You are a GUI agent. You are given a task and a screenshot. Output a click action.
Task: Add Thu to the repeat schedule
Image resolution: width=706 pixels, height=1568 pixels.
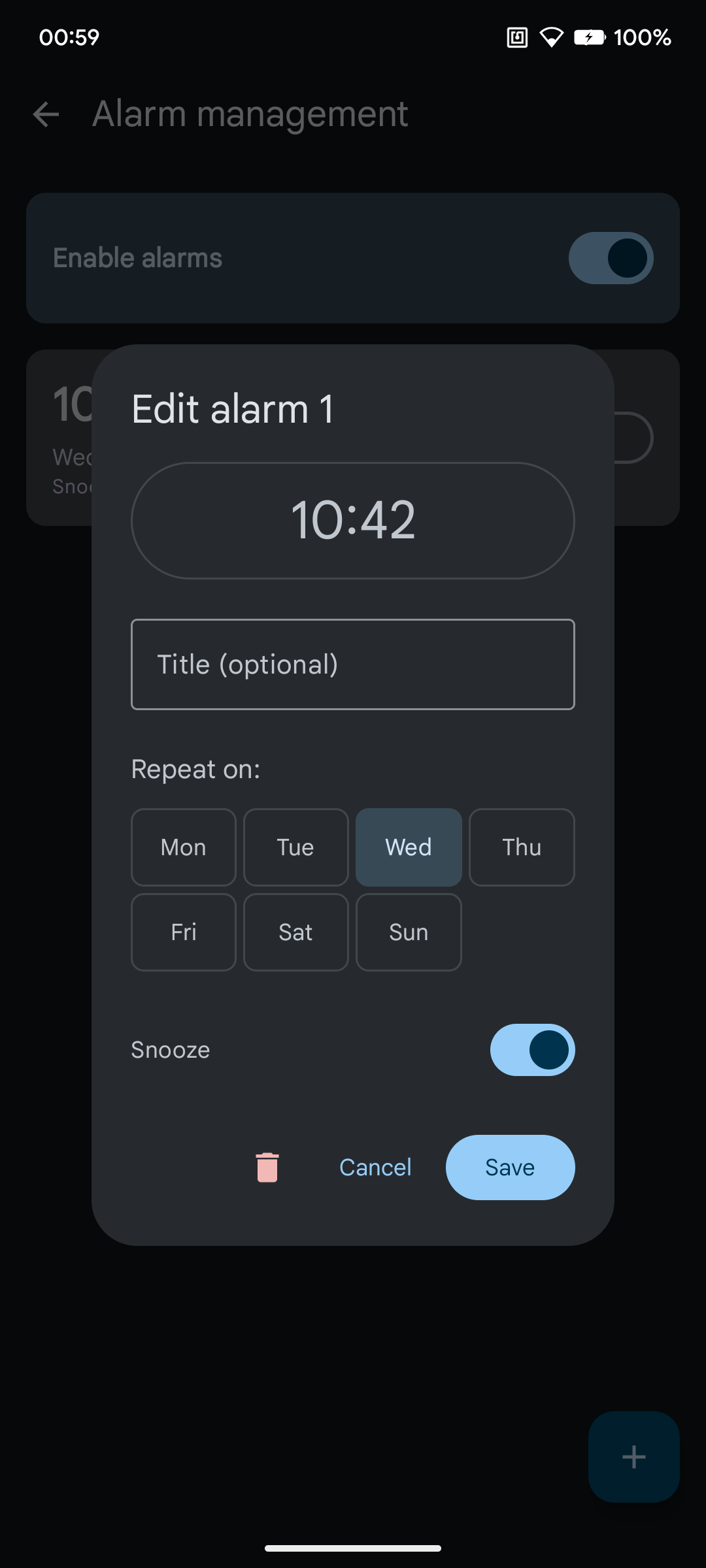522,847
